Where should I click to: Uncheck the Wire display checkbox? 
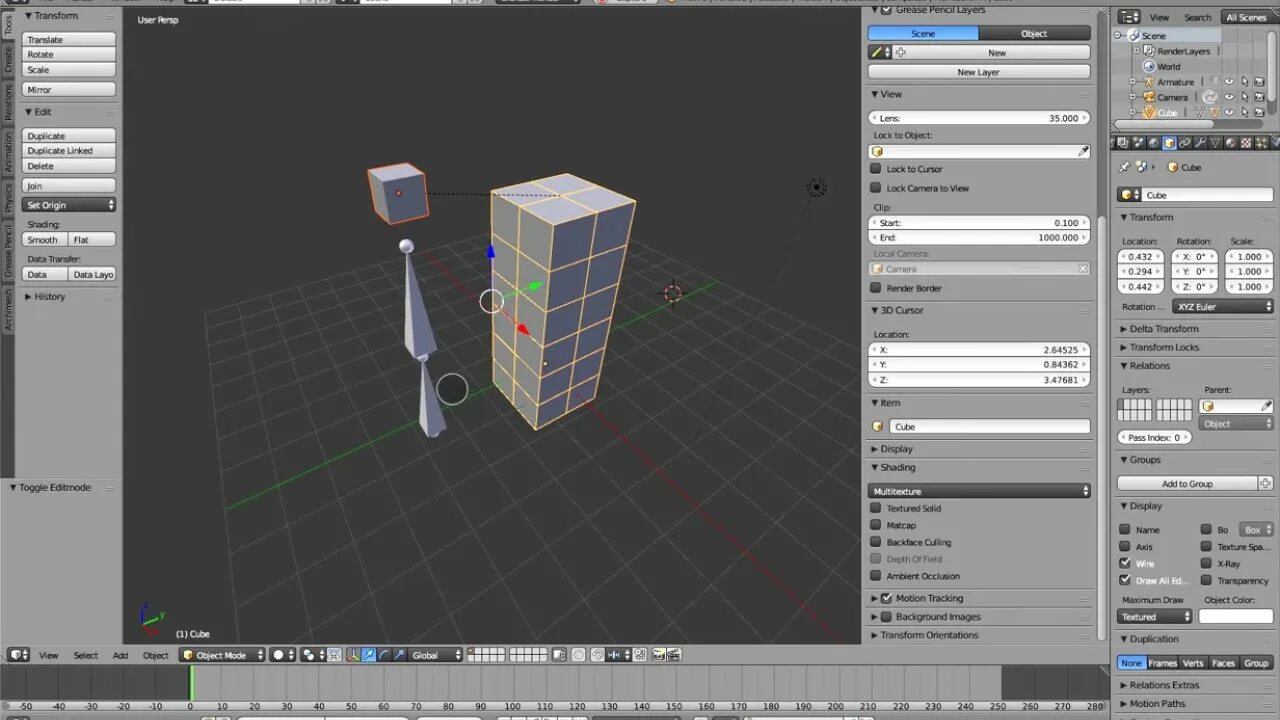tap(1125, 563)
